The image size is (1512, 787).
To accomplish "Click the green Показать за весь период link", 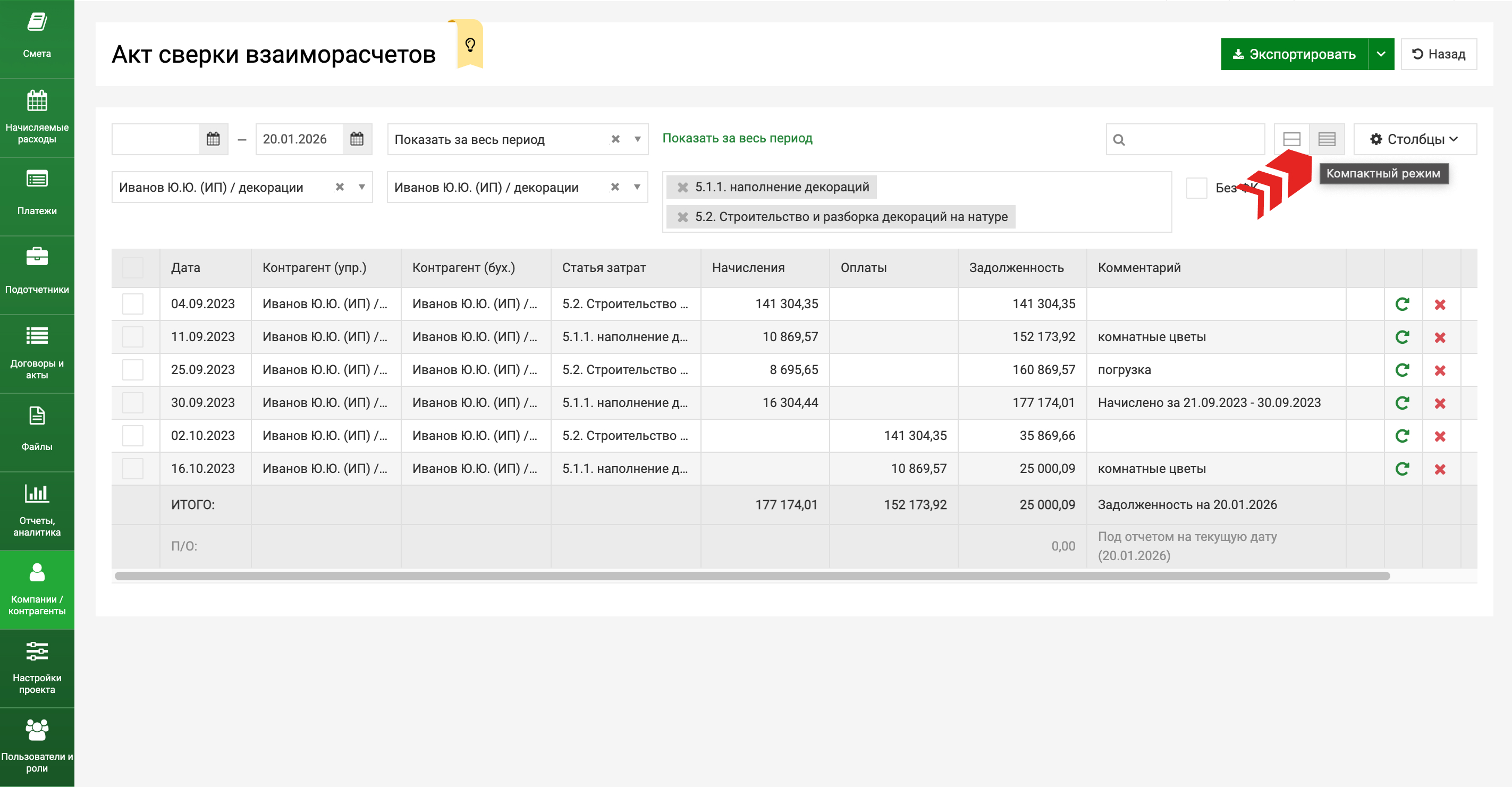I will pyautogui.click(x=737, y=138).
